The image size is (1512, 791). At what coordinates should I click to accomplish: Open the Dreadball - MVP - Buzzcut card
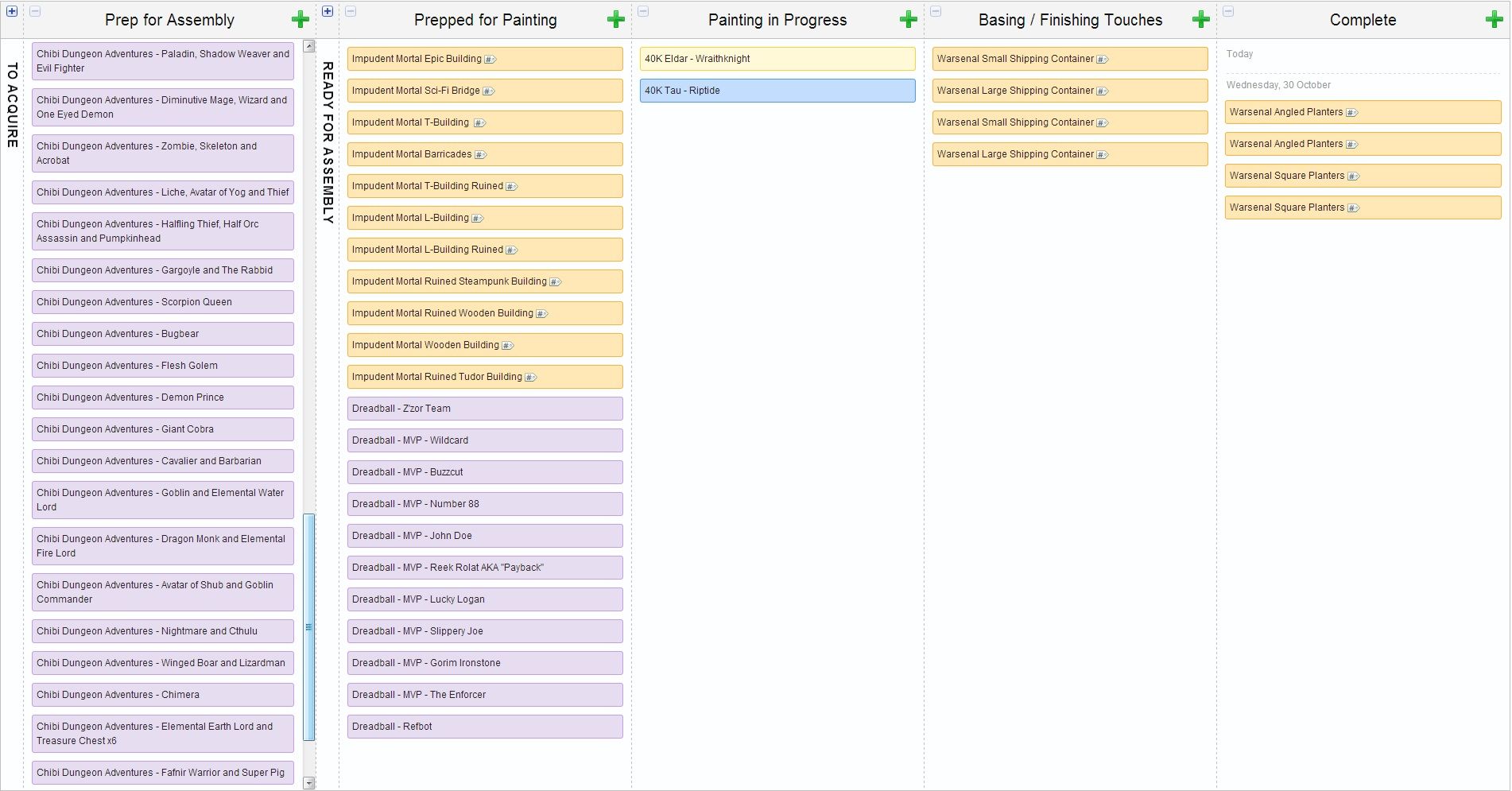click(485, 472)
